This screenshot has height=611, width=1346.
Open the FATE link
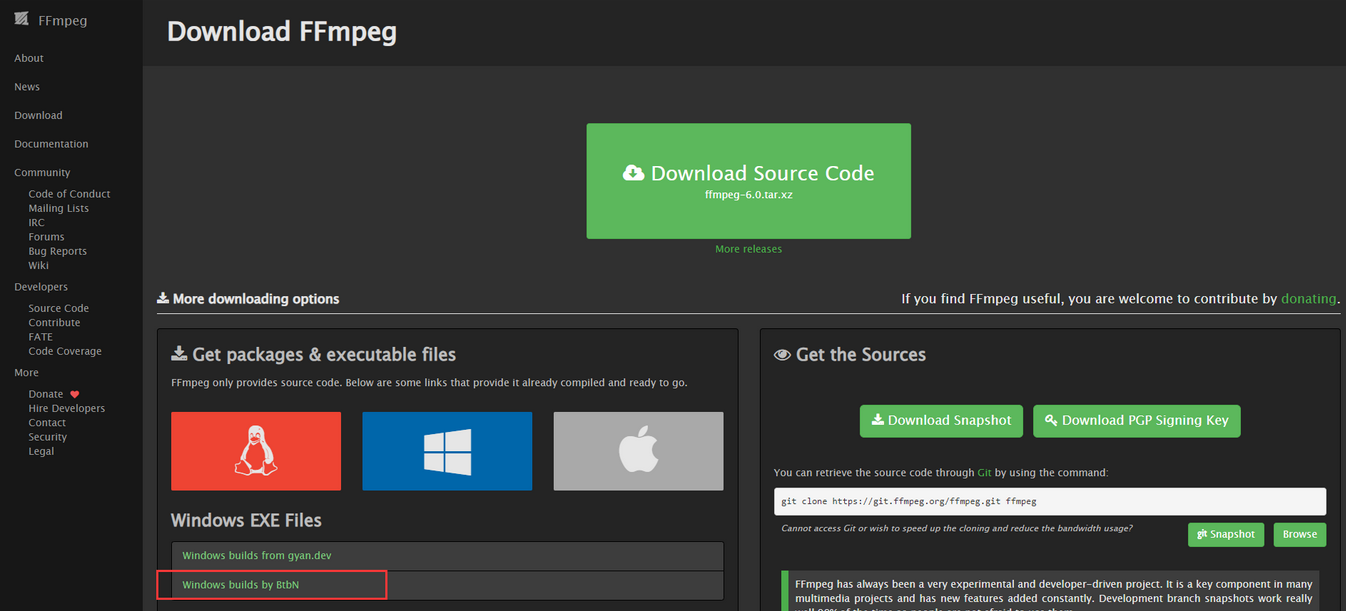[x=40, y=337]
